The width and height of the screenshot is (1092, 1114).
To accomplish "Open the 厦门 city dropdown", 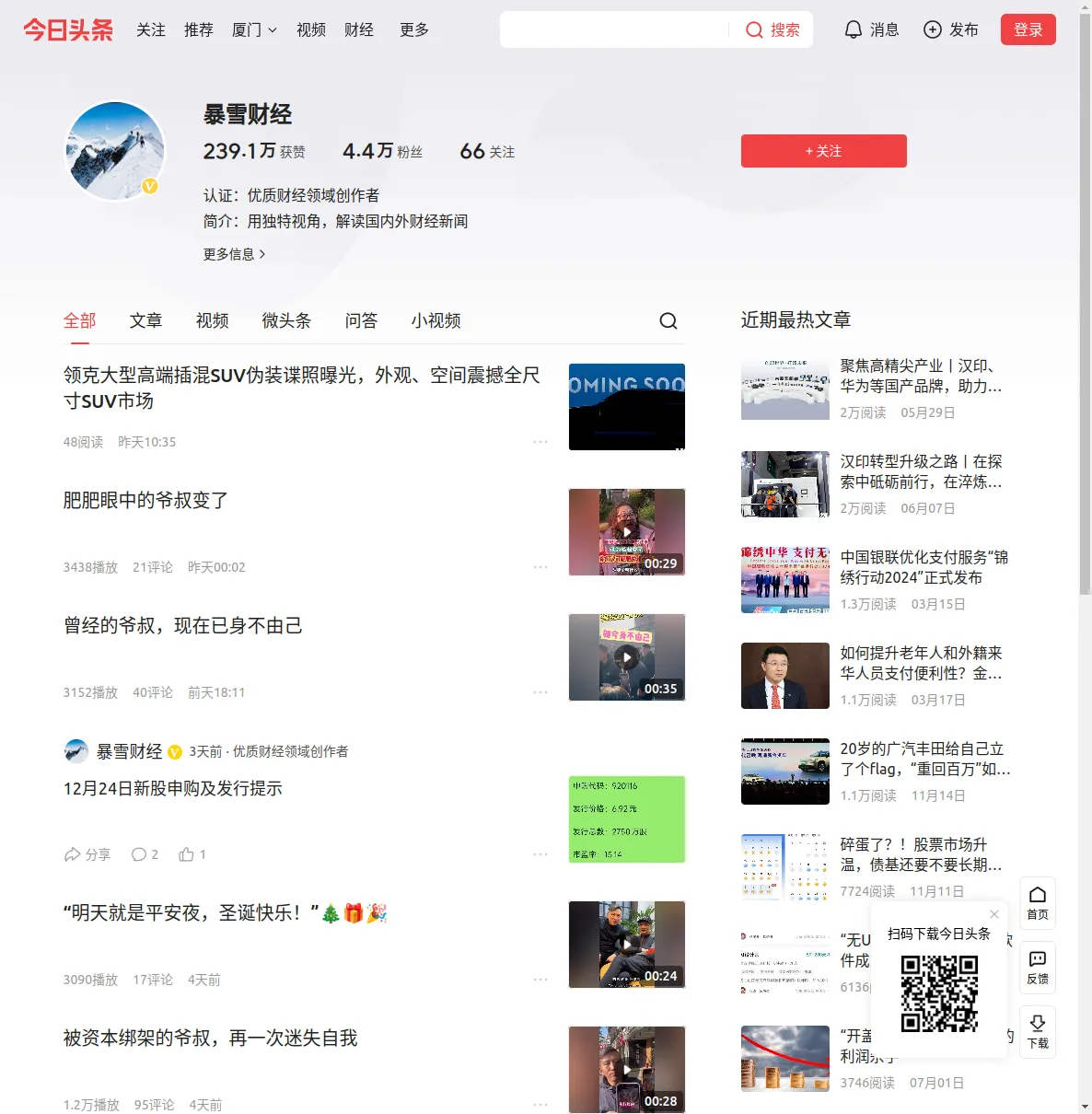I will [254, 29].
